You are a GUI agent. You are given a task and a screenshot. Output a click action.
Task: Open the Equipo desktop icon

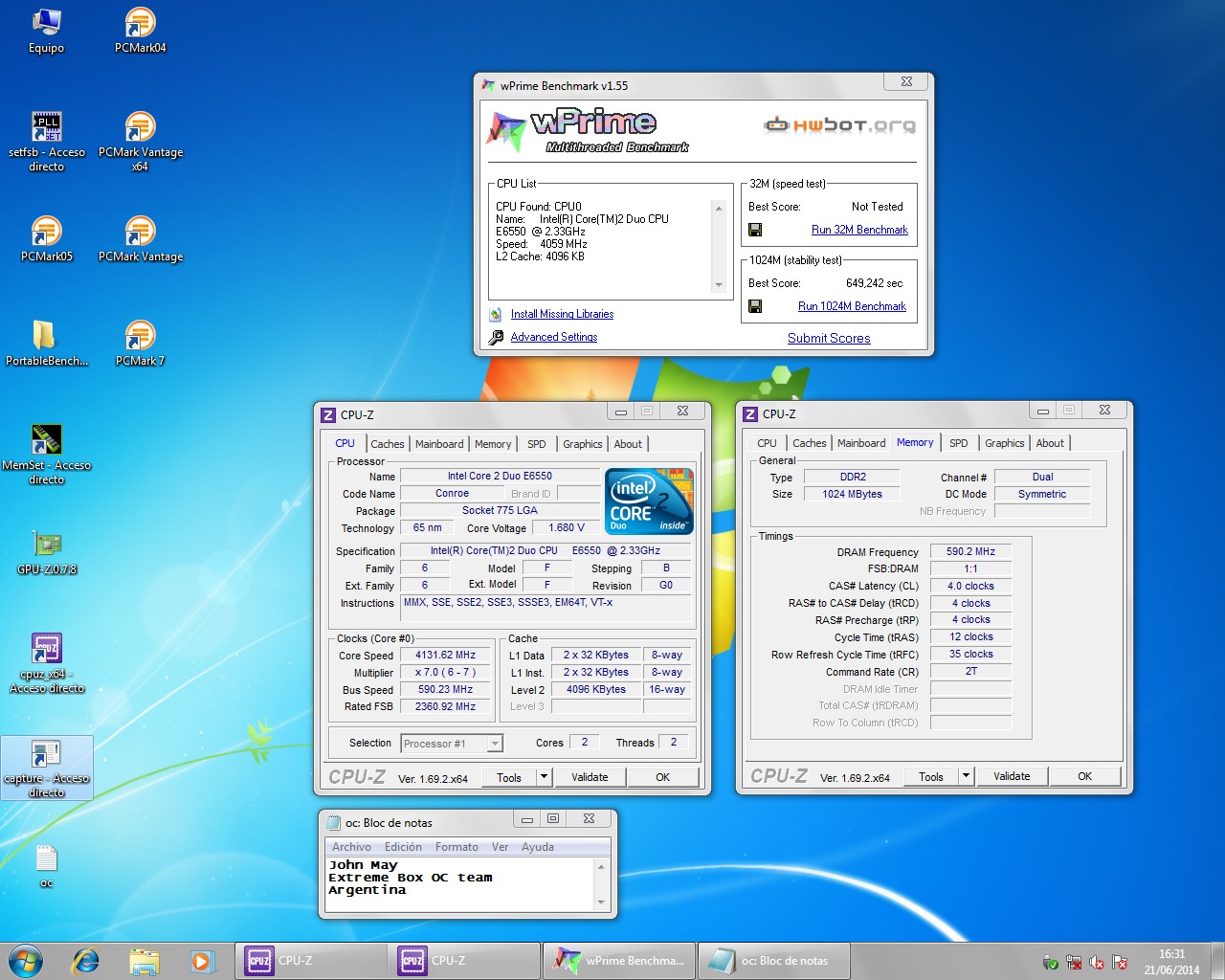pos(46,30)
